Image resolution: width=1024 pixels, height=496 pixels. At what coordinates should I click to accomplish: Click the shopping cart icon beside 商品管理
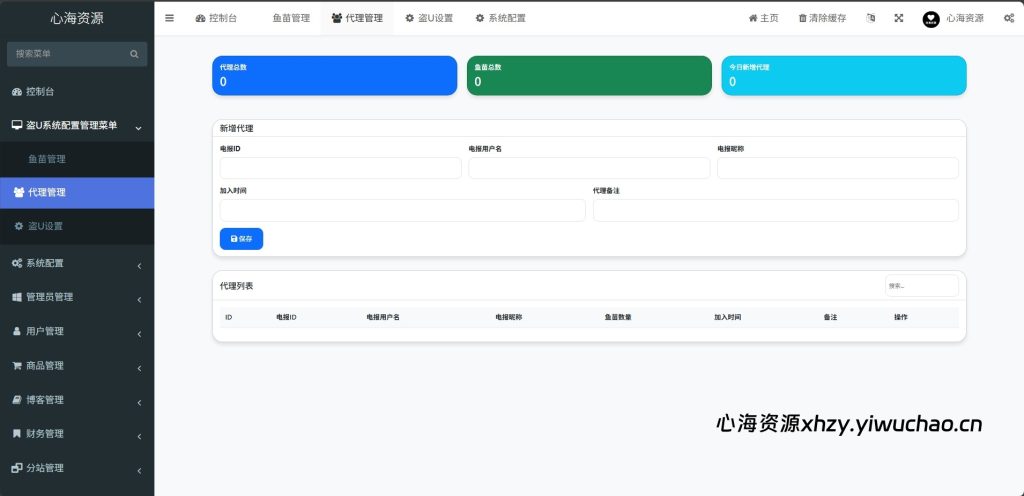click(x=18, y=365)
